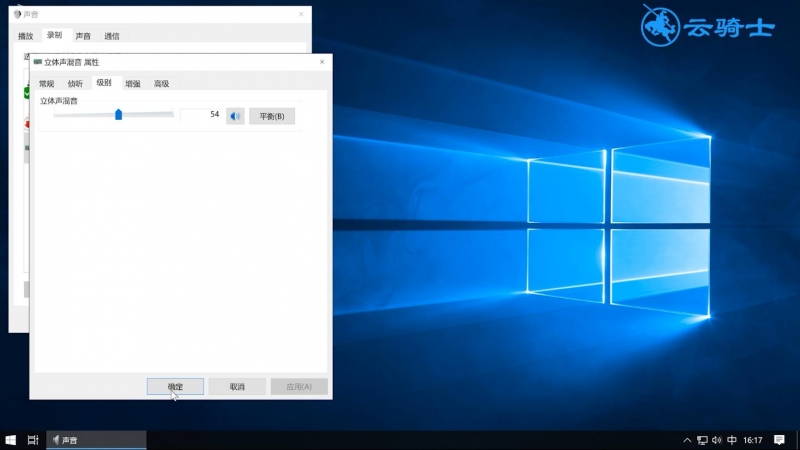800x450 pixels.
Task: Click the 立体声混音 属性 title bar icon
Action: [37, 62]
